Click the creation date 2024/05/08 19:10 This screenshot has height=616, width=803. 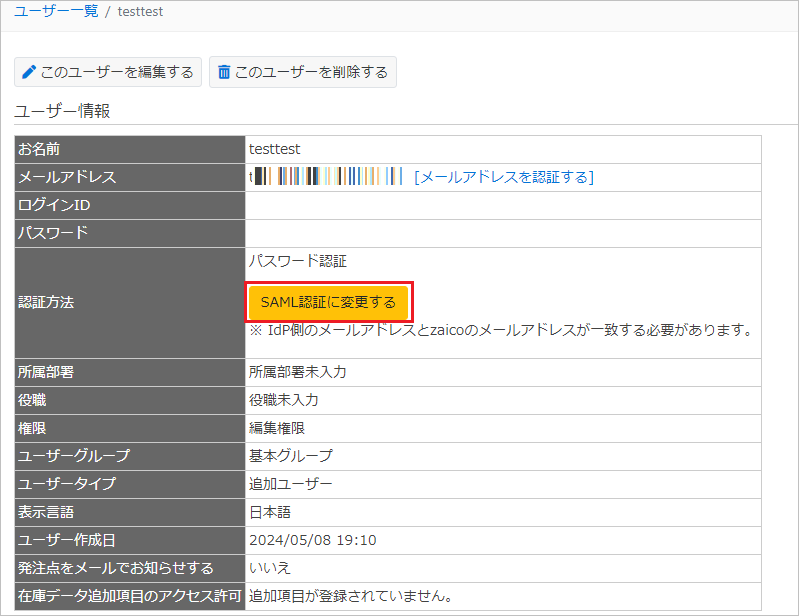[x=312, y=540]
